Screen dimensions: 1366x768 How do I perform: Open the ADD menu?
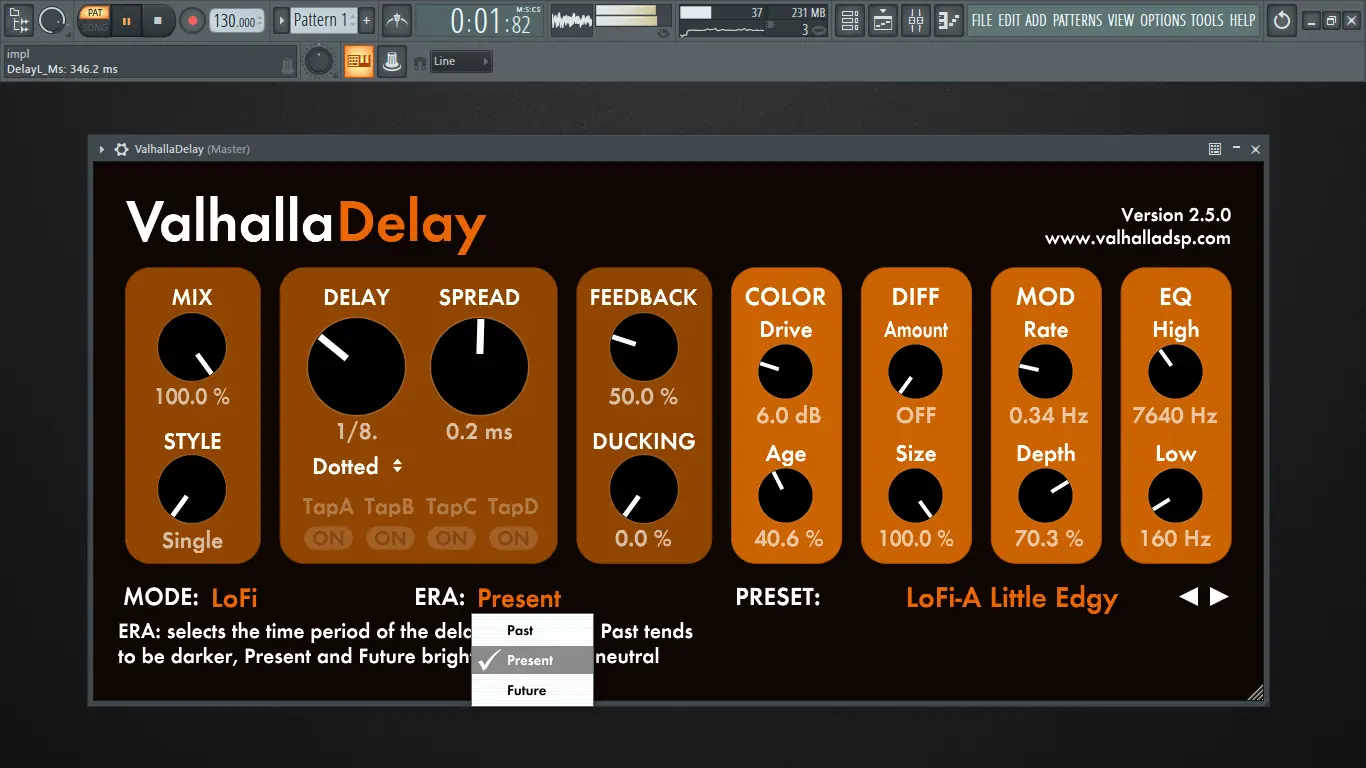coord(1035,20)
